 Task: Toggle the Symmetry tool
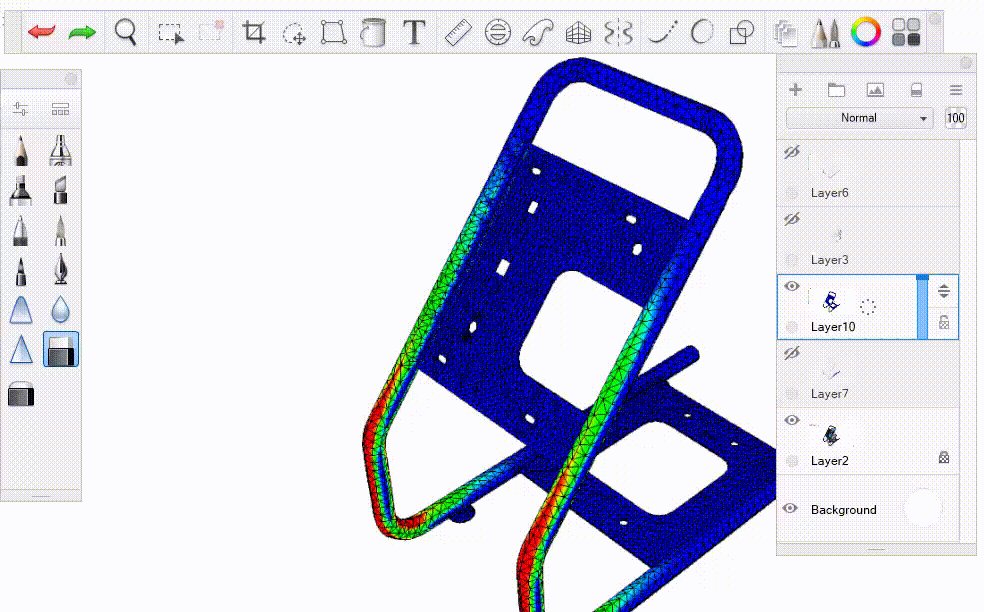click(618, 32)
